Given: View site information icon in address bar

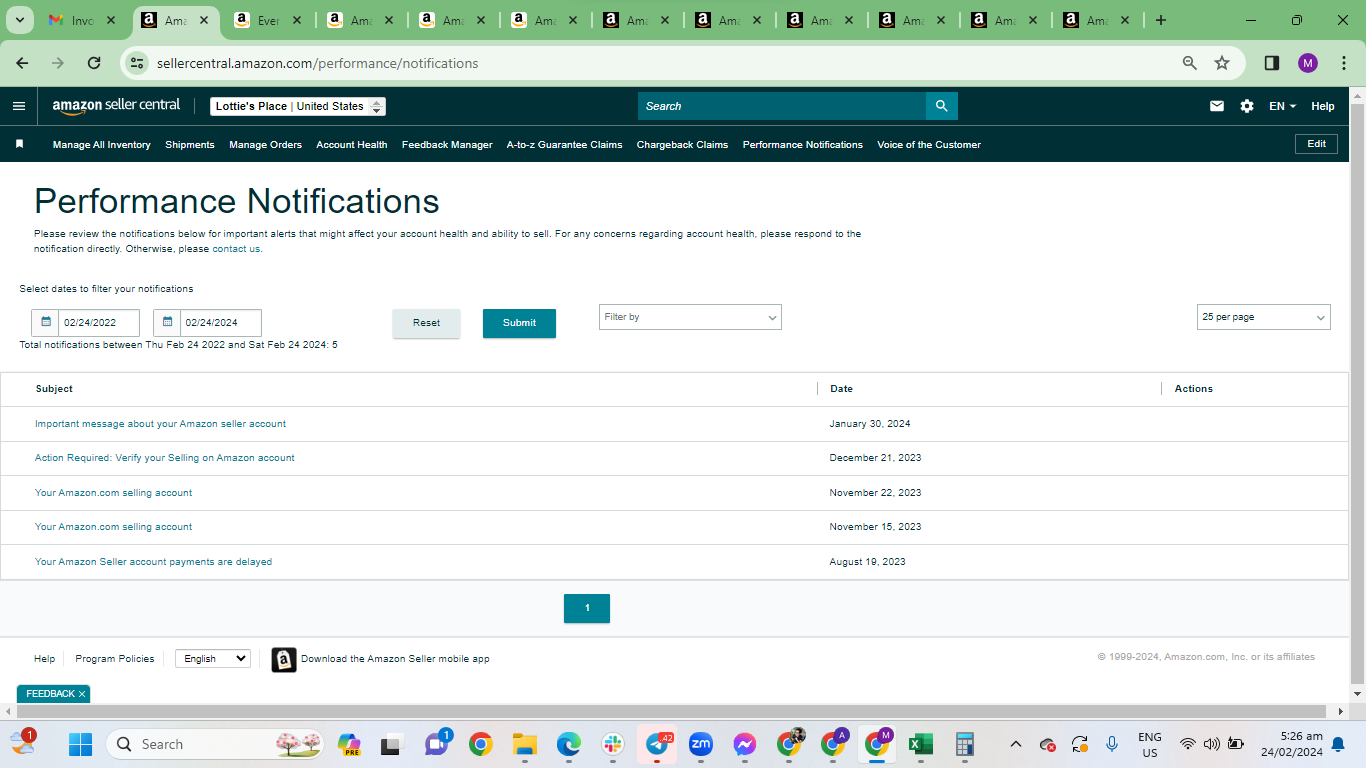Looking at the screenshot, I should click(138, 63).
